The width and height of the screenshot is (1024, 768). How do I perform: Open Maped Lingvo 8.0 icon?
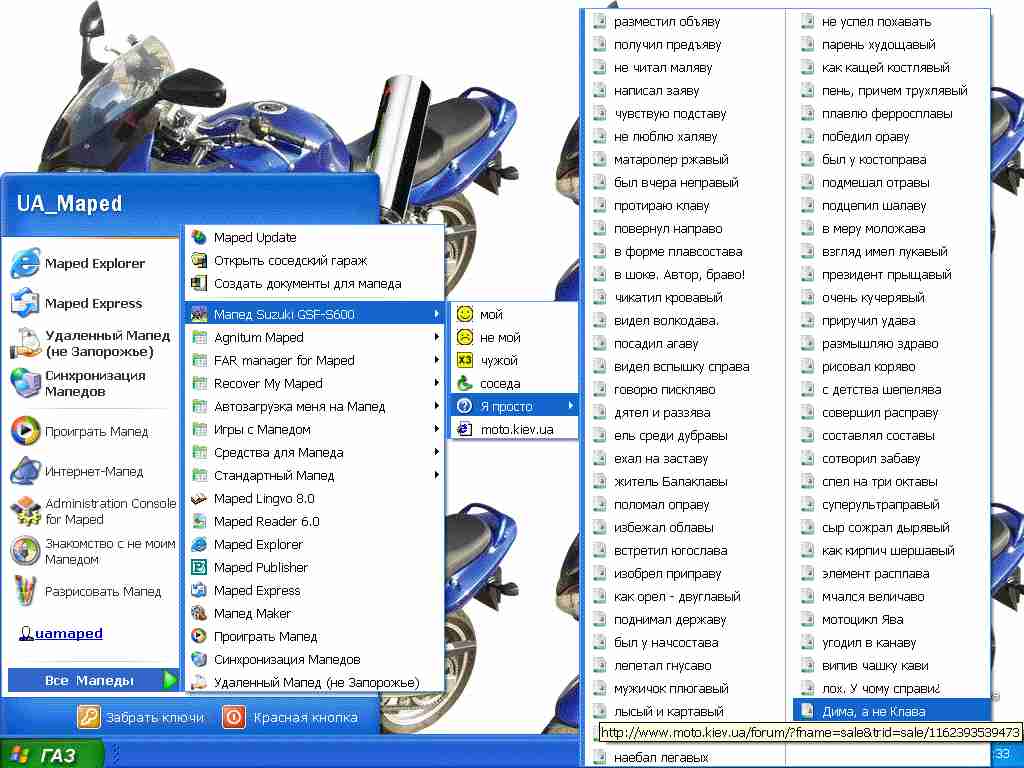pyautogui.click(x=199, y=499)
